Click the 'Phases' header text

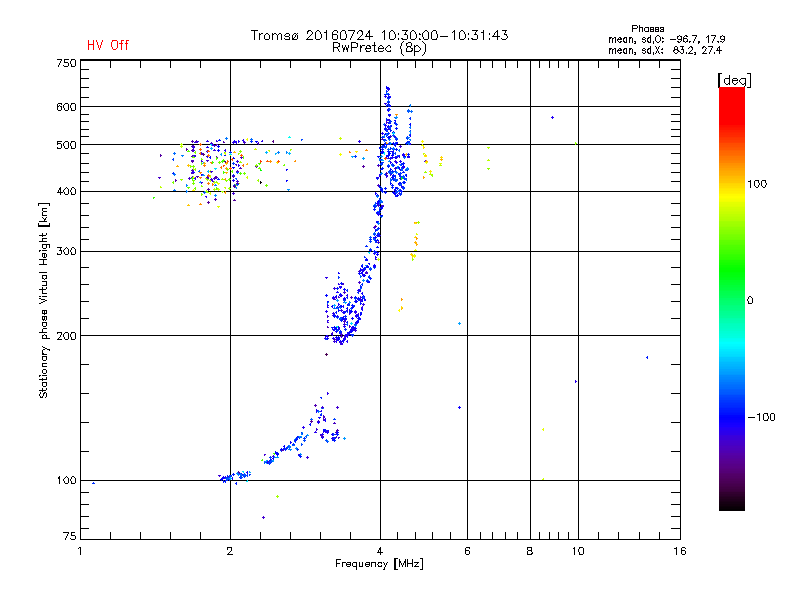click(x=647, y=29)
